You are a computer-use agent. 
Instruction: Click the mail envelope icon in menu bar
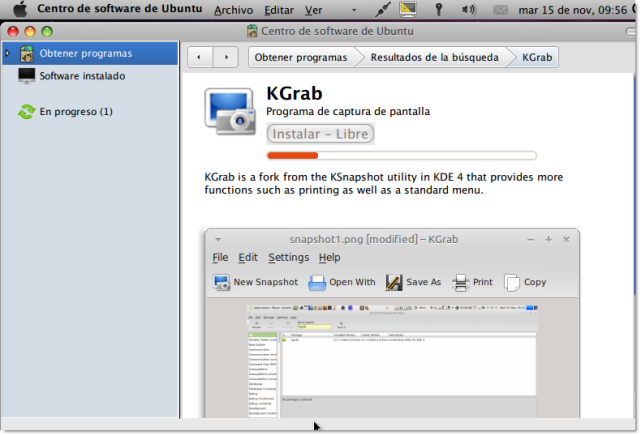(x=500, y=10)
